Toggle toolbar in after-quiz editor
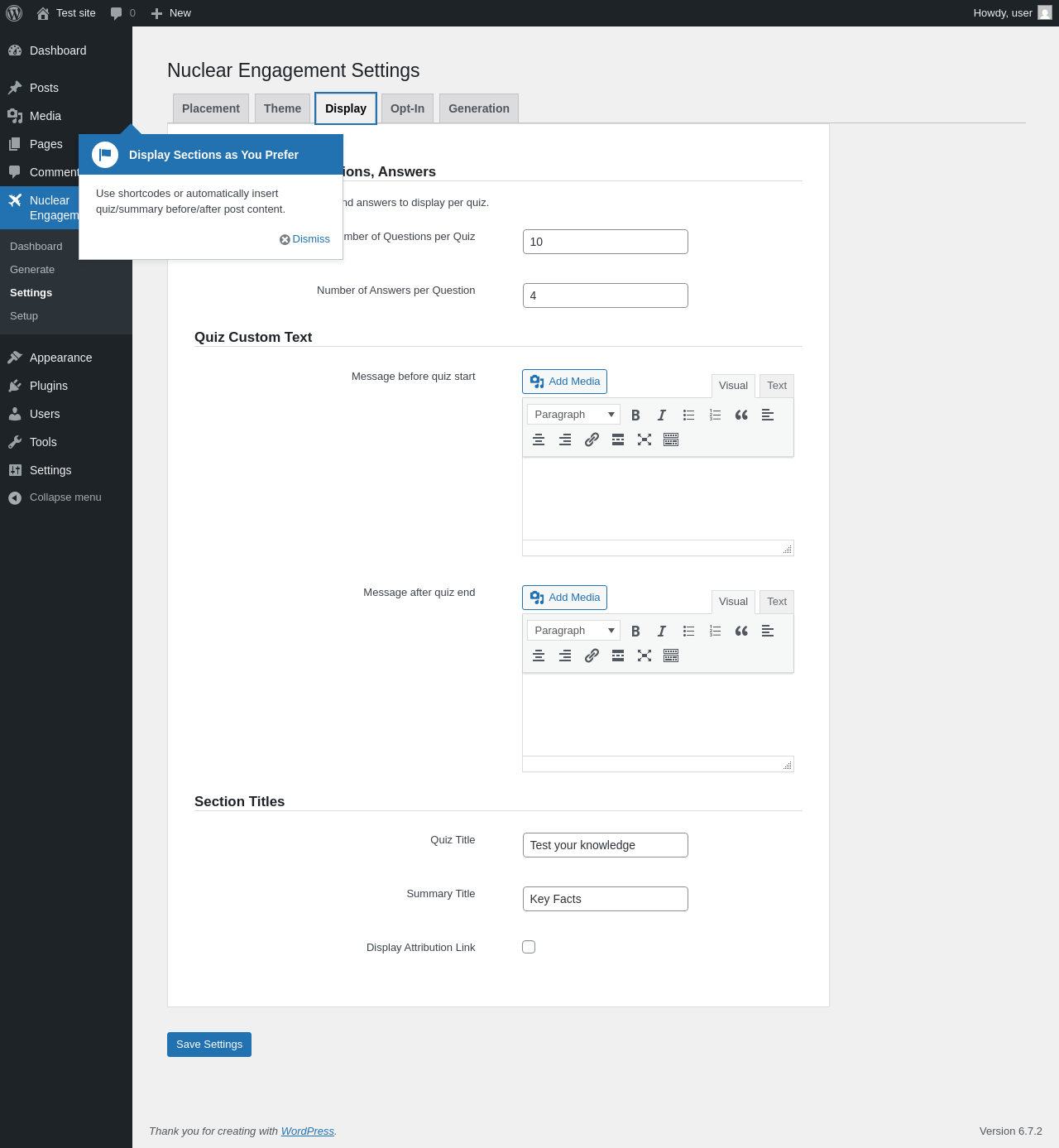The image size is (1059, 1148). tap(671, 656)
